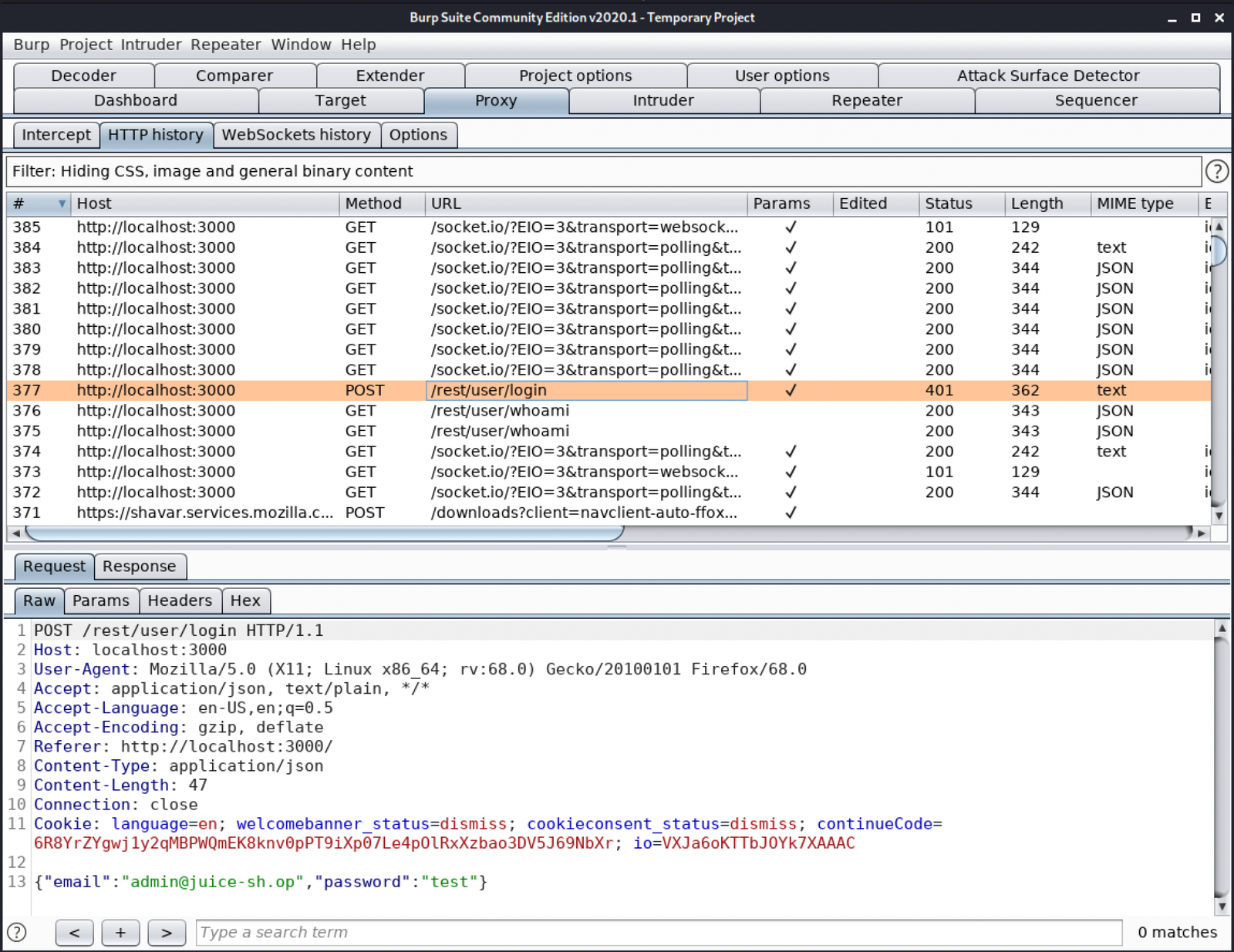Open the Attack Surface Detector tab
The image size is (1234, 952).
(x=1048, y=76)
